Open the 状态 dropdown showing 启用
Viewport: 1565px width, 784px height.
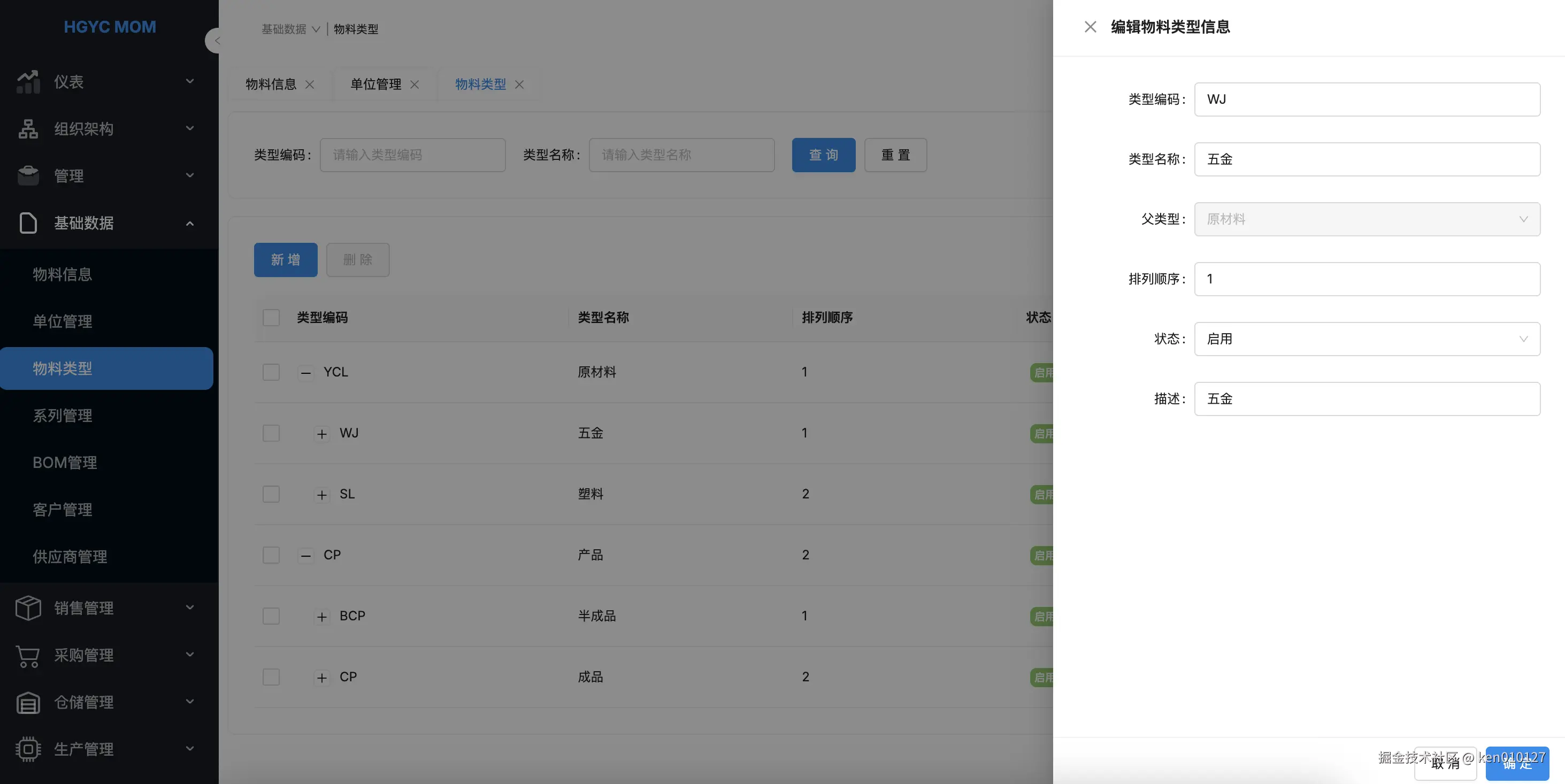tap(1367, 339)
